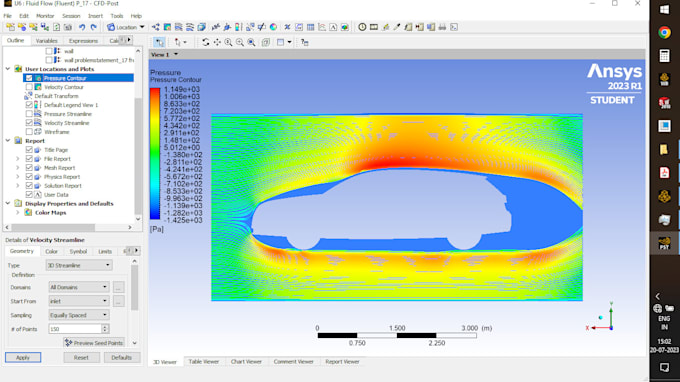Click the # of Points input field
This screenshot has width=680, height=382.
[75, 329]
